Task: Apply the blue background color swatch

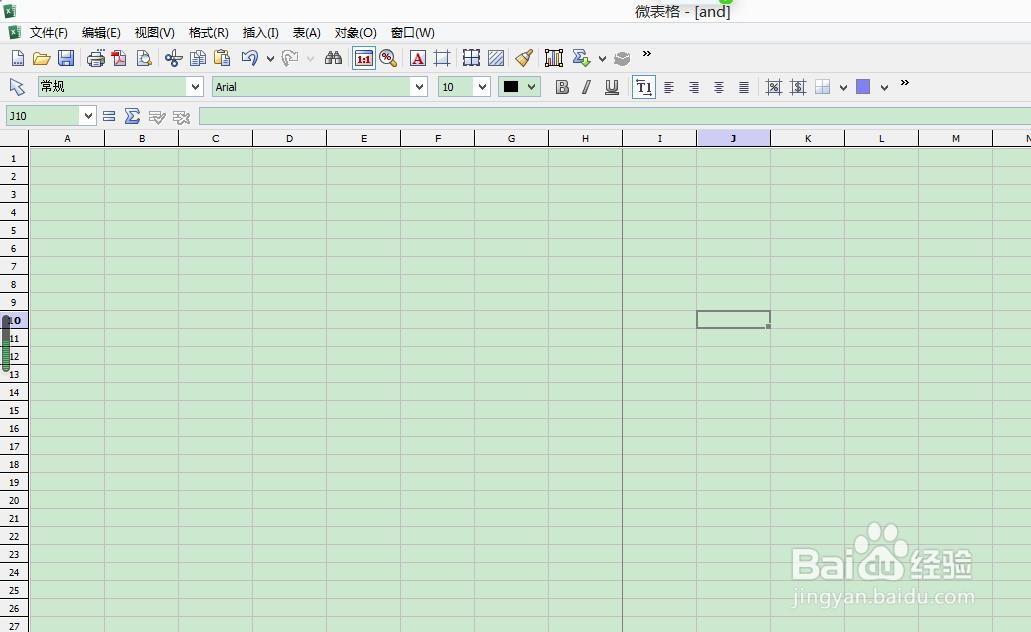Action: pyautogui.click(x=863, y=87)
